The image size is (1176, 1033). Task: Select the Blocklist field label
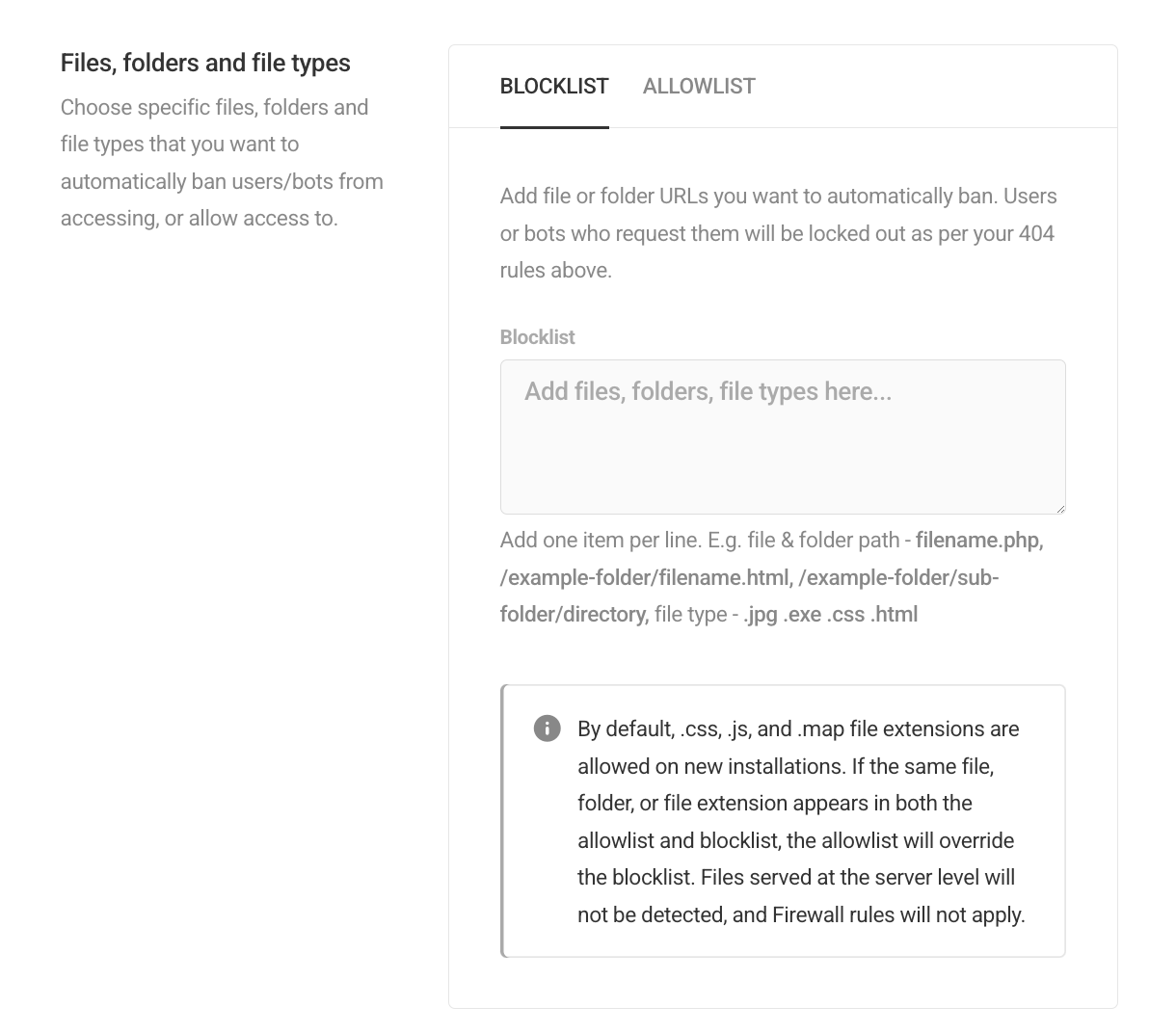point(536,337)
